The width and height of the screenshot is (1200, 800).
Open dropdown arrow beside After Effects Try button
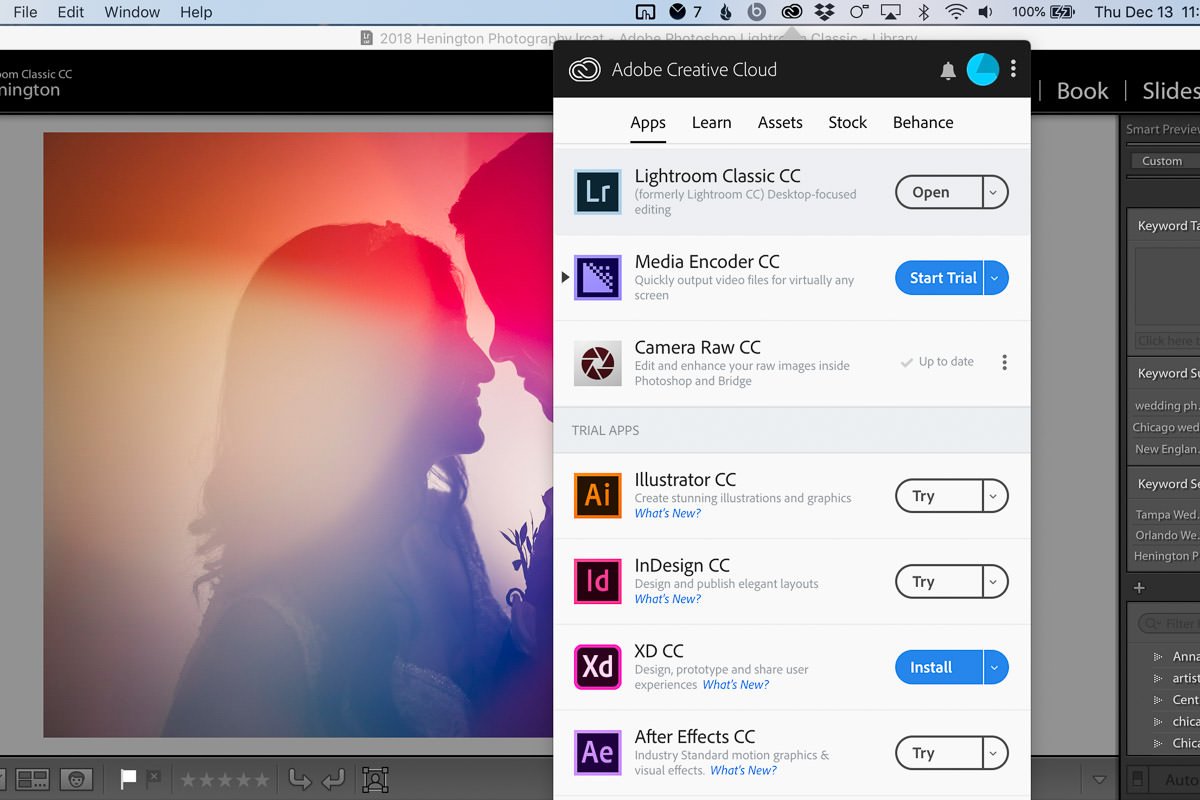coord(993,753)
